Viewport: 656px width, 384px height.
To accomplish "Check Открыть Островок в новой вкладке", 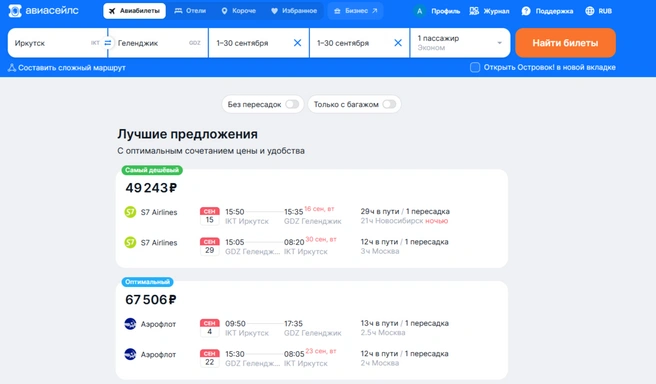I will [x=475, y=67].
